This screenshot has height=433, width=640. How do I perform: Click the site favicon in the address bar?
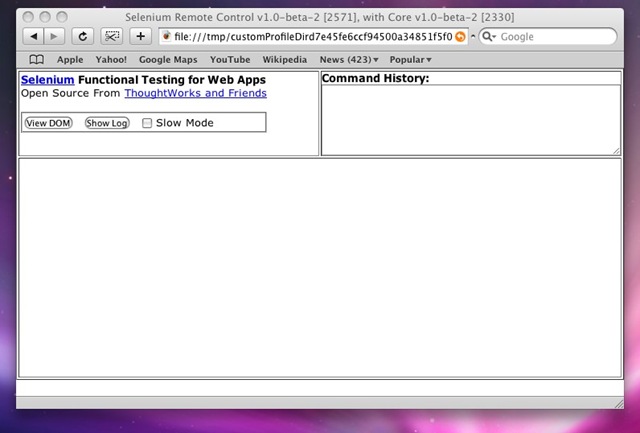(x=166, y=37)
